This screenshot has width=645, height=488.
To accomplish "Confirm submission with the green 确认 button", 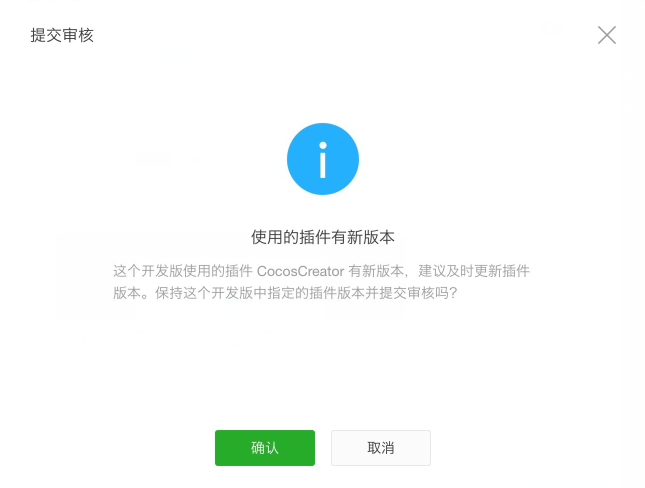I will tap(265, 448).
